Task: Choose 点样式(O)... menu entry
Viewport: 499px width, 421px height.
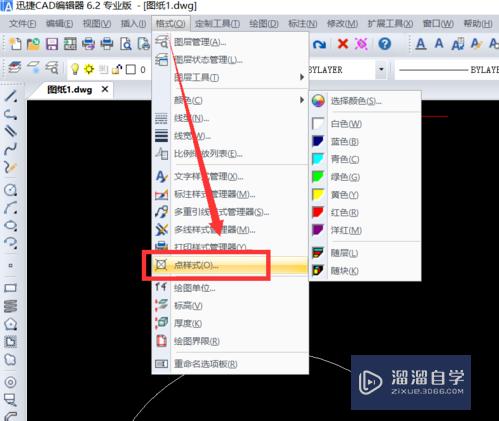Action: click(x=230, y=265)
